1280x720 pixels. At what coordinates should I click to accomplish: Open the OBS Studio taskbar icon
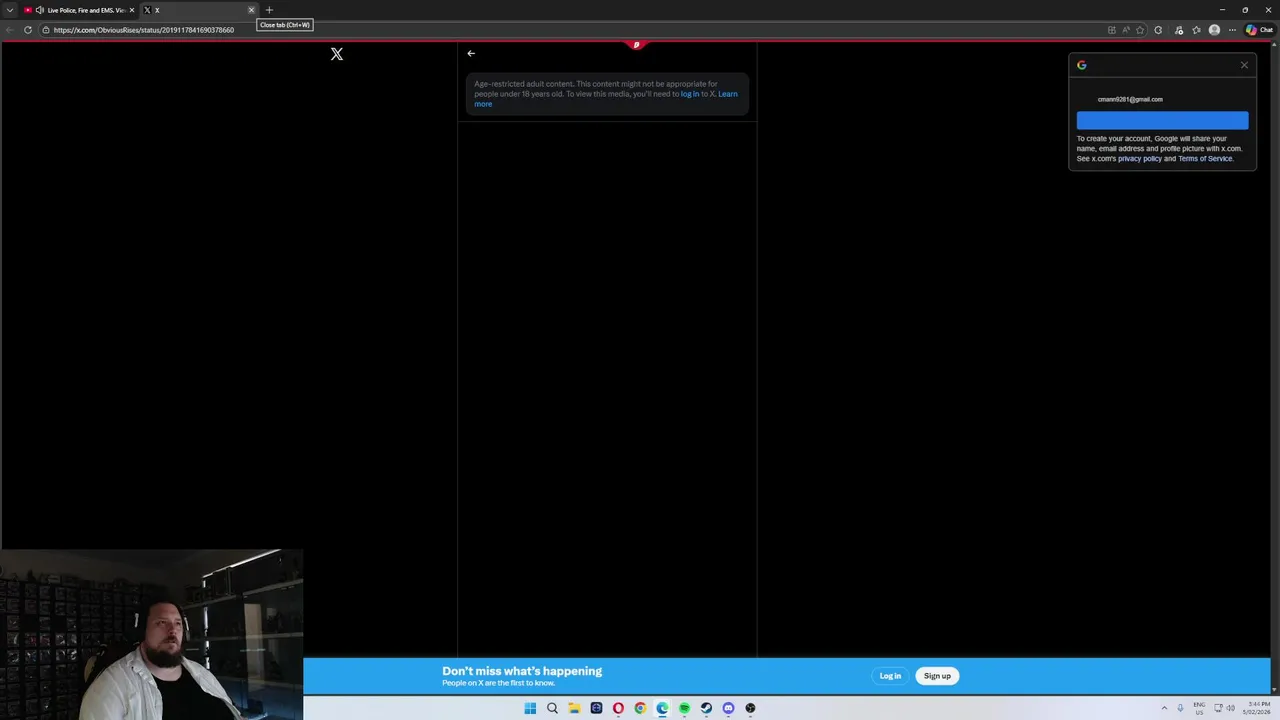coord(750,708)
